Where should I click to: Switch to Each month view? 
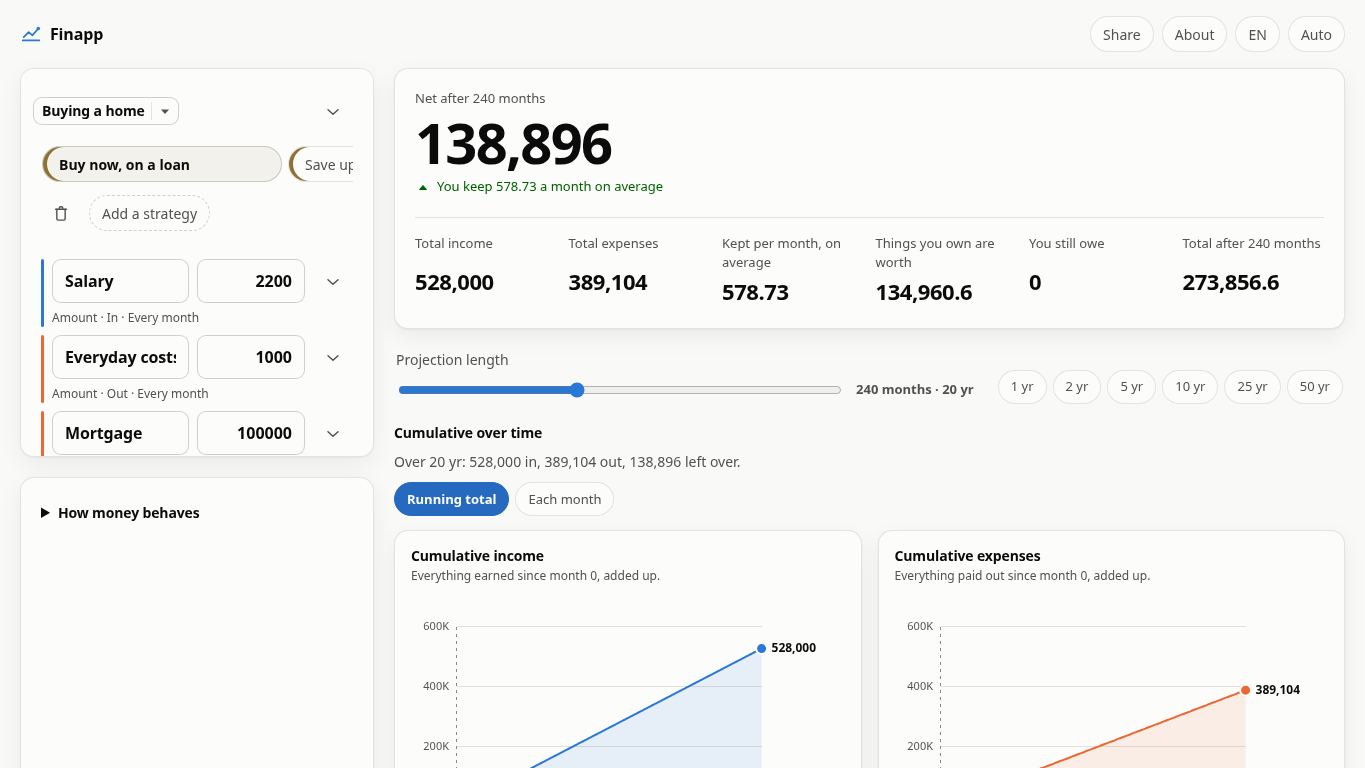pos(564,499)
